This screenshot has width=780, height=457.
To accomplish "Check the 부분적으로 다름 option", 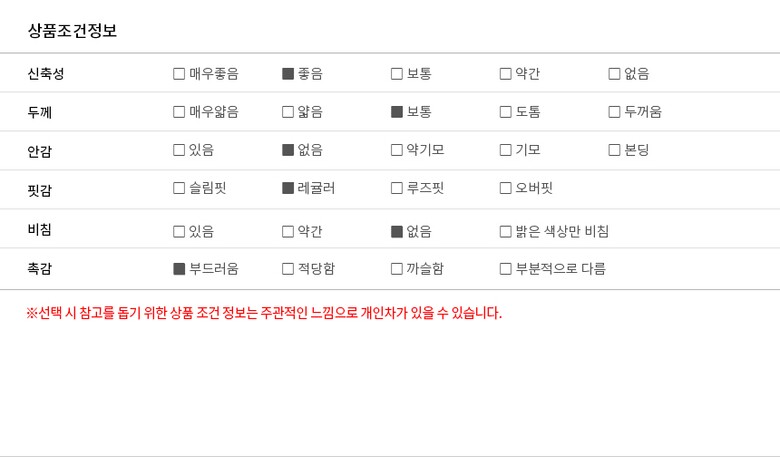I will click(506, 269).
